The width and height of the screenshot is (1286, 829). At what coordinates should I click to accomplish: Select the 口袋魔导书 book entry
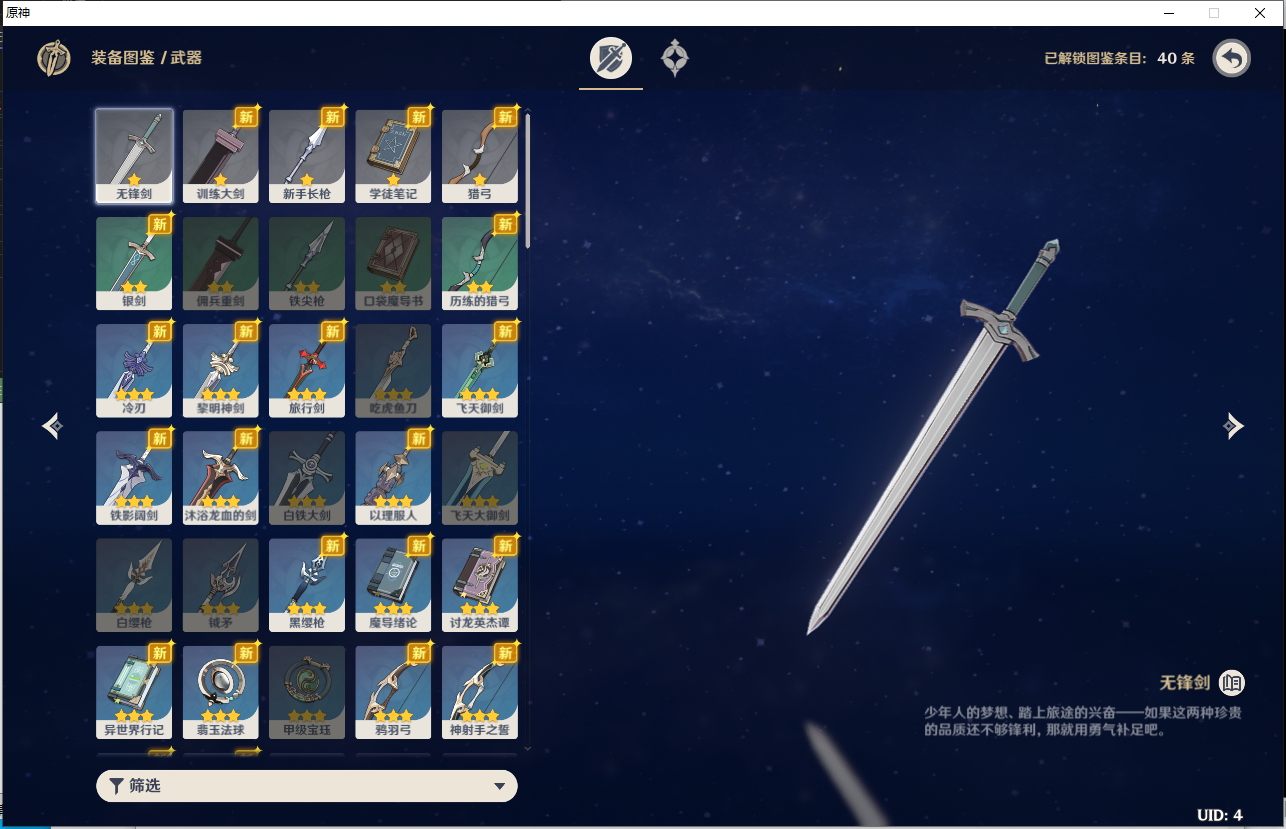point(393,263)
